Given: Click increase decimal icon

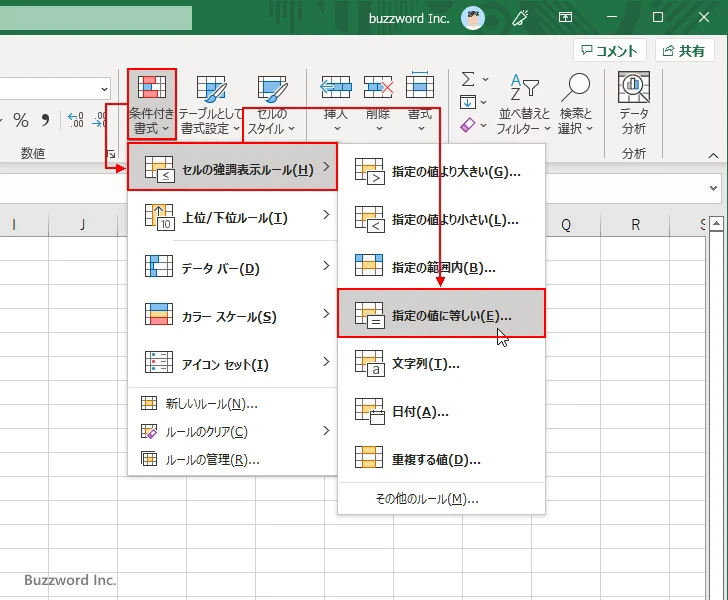Looking at the screenshot, I should (x=75, y=120).
